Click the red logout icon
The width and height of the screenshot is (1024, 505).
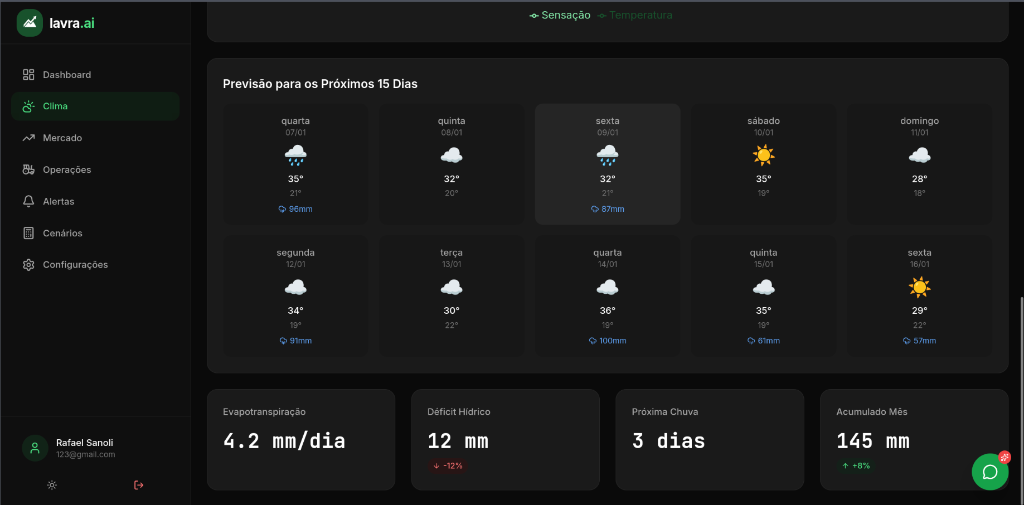[138, 485]
